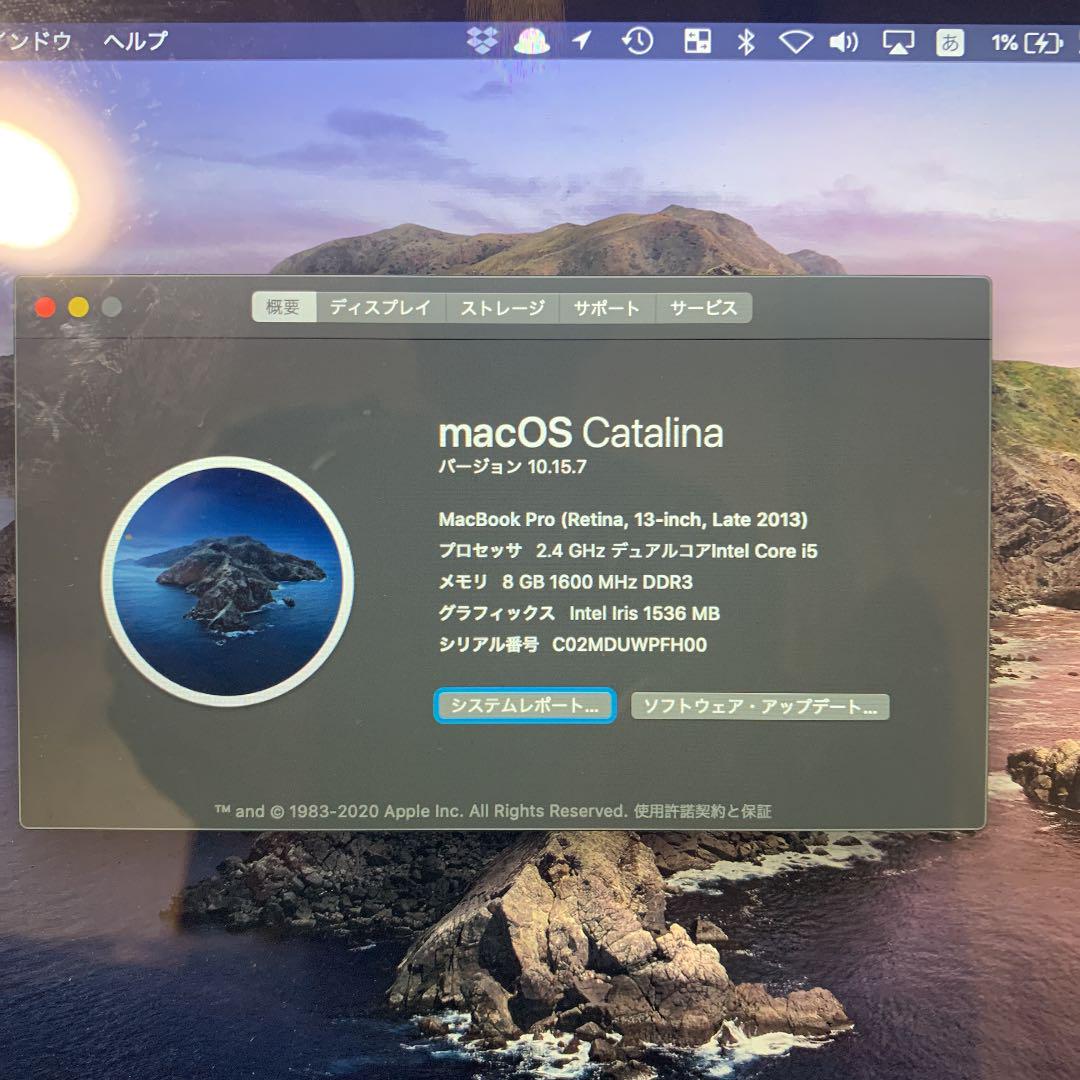This screenshot has width=1080, height=1080.
Task: Open the Wi-Fi menu
Action: click(796, 42)
